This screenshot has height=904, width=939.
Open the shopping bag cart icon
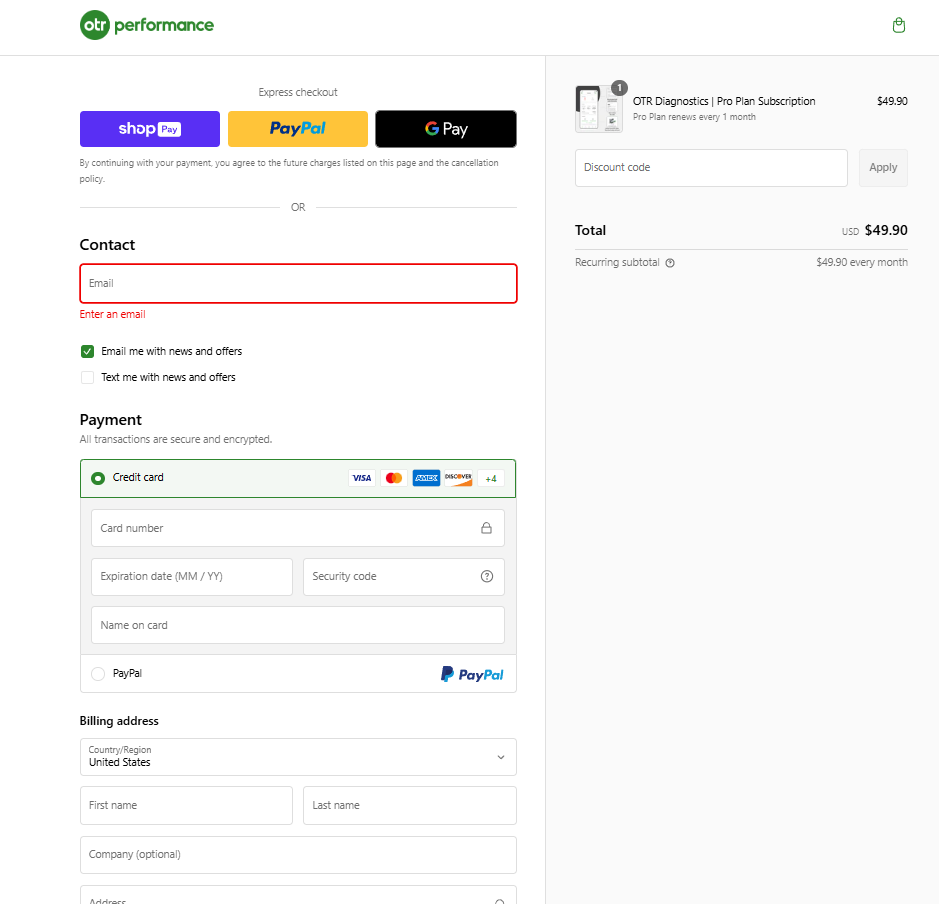click(898, 26)
